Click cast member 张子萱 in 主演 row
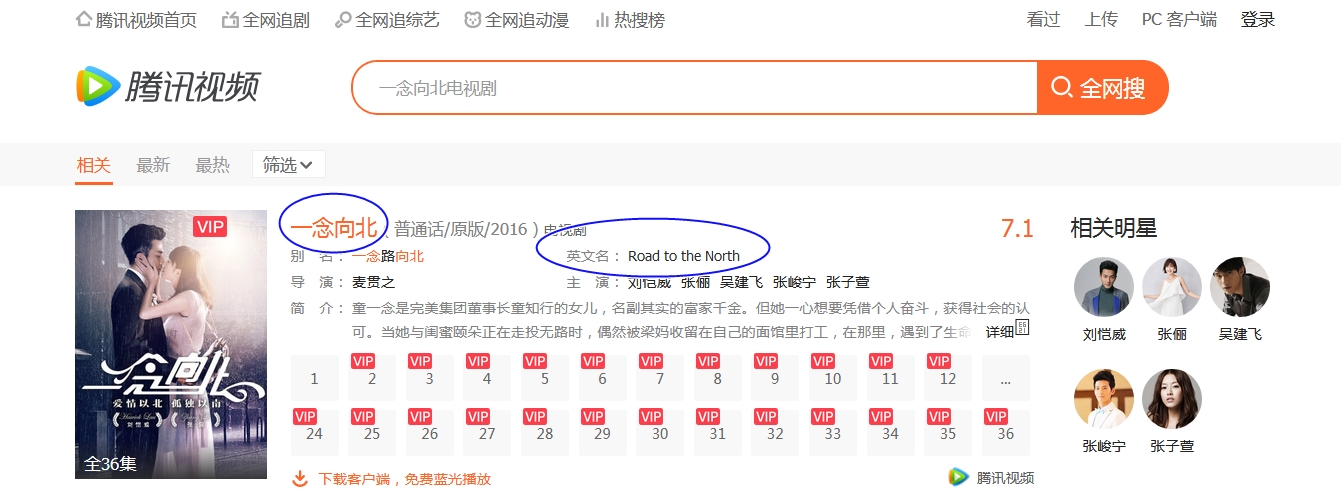This screenshot has width=1341, height=495. tap(847, 282)
